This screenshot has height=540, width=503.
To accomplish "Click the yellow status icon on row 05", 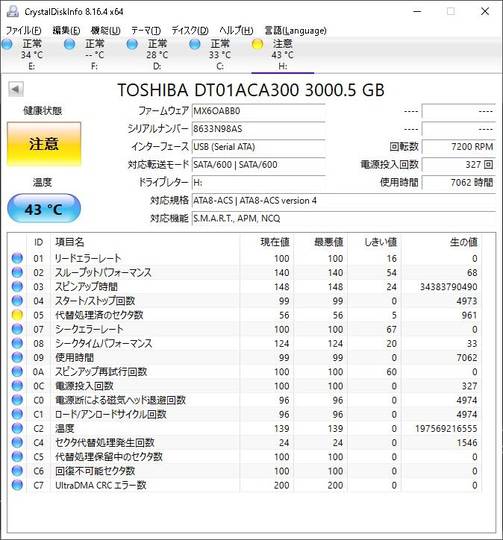I will [17, 314].
